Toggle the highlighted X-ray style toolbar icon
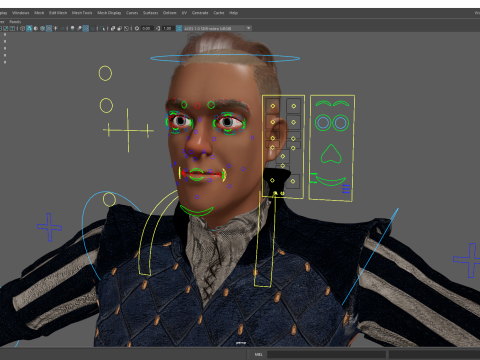This screenshot has height=360, width=480. pyautogui.click(x=86, y=29)
